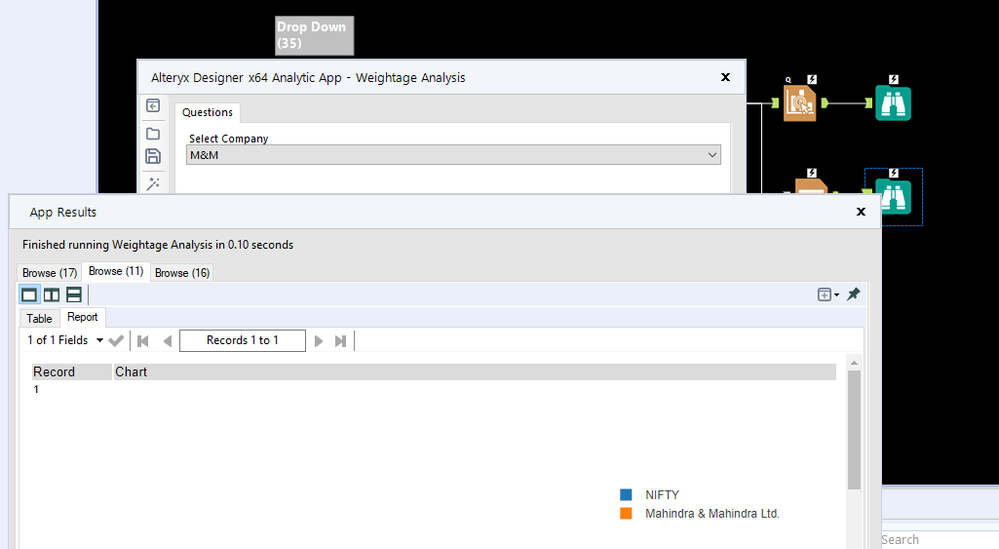The height and width of the screenshot is (549, 999).
Task: Click the blue NIFTY legend swatch
Action: (626, 495)
